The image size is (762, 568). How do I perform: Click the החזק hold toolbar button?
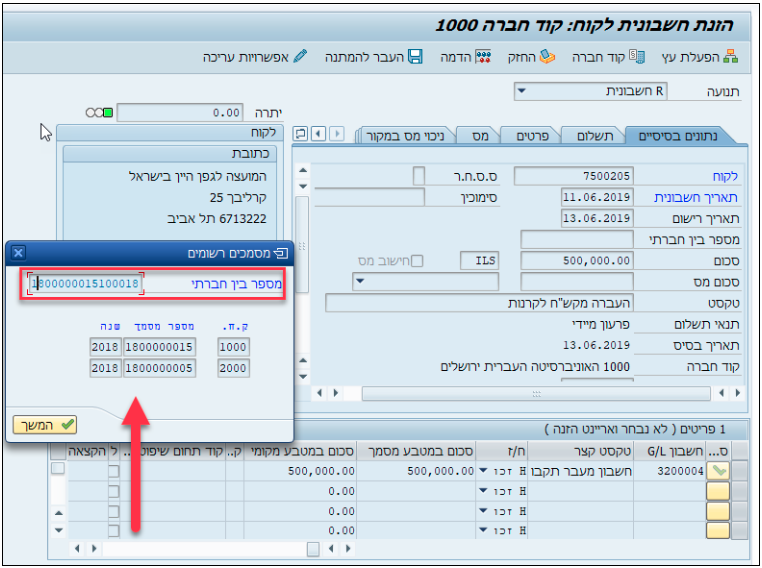tap(531, 57)
